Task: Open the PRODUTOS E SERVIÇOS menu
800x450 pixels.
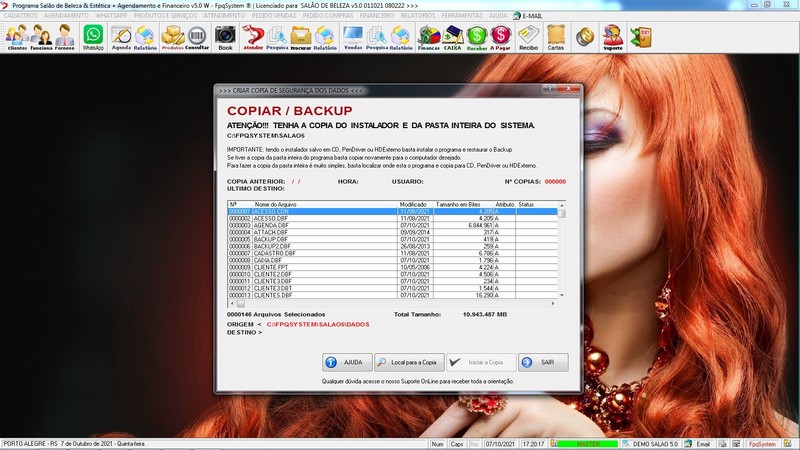Action: tap(165, 16)
